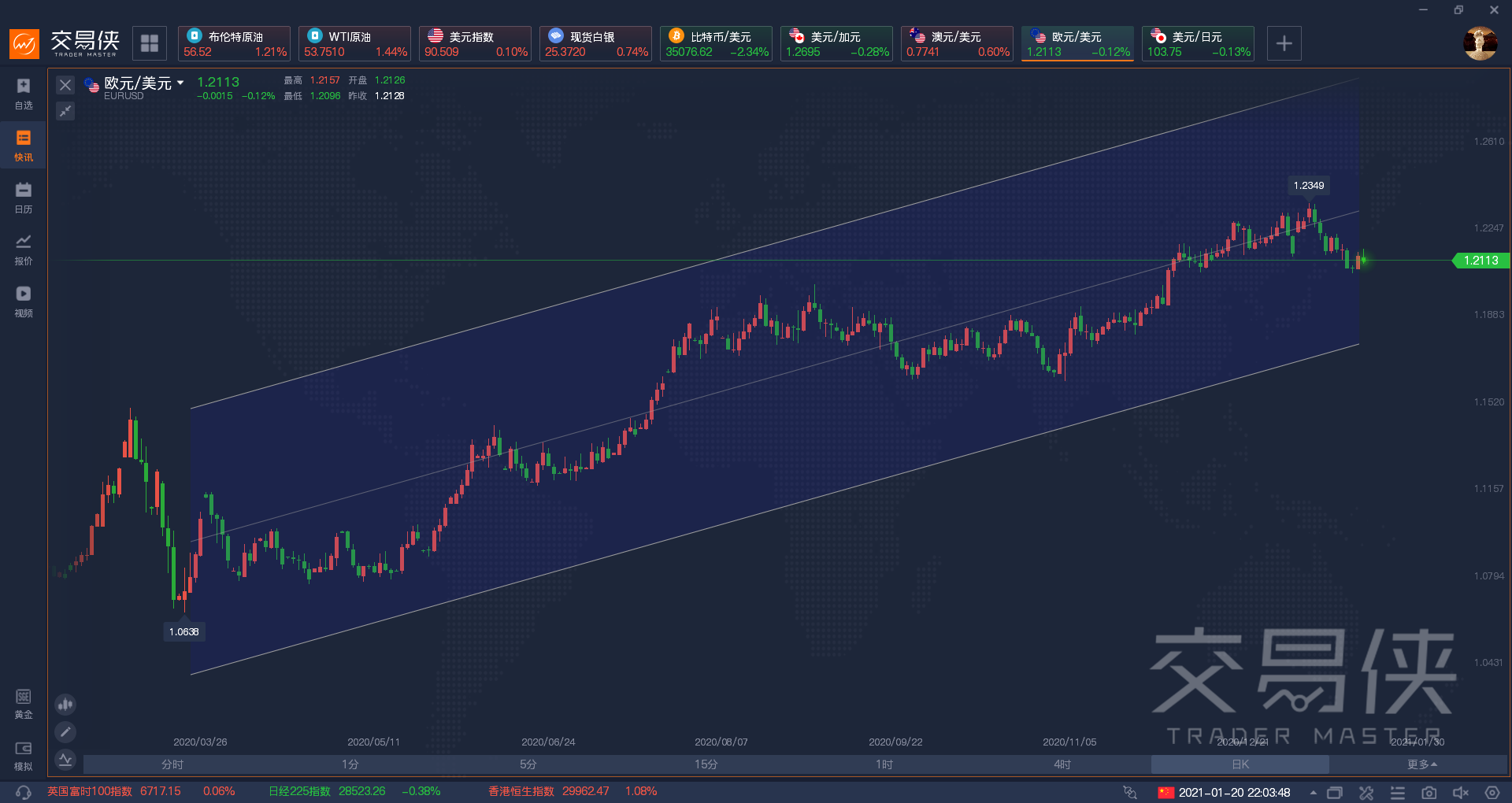The width and height of the screenshot is (1512, 803).
Task: Expand the 更多 timeframe options
Action: coord(1421,764)
